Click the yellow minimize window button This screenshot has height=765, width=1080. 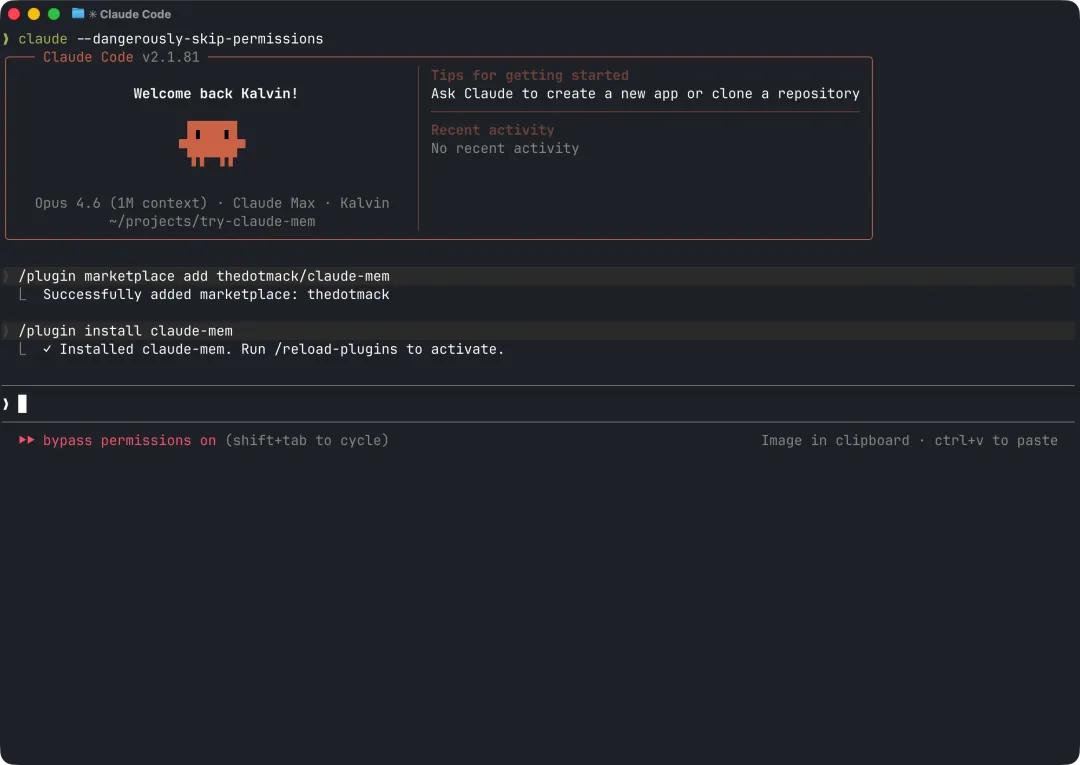click(34, 14)
